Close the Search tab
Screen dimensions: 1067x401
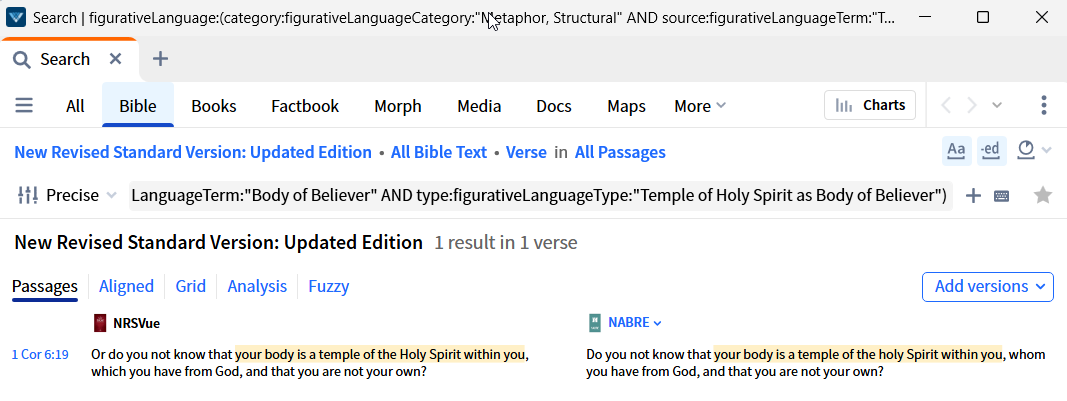(x=116, y=59)
